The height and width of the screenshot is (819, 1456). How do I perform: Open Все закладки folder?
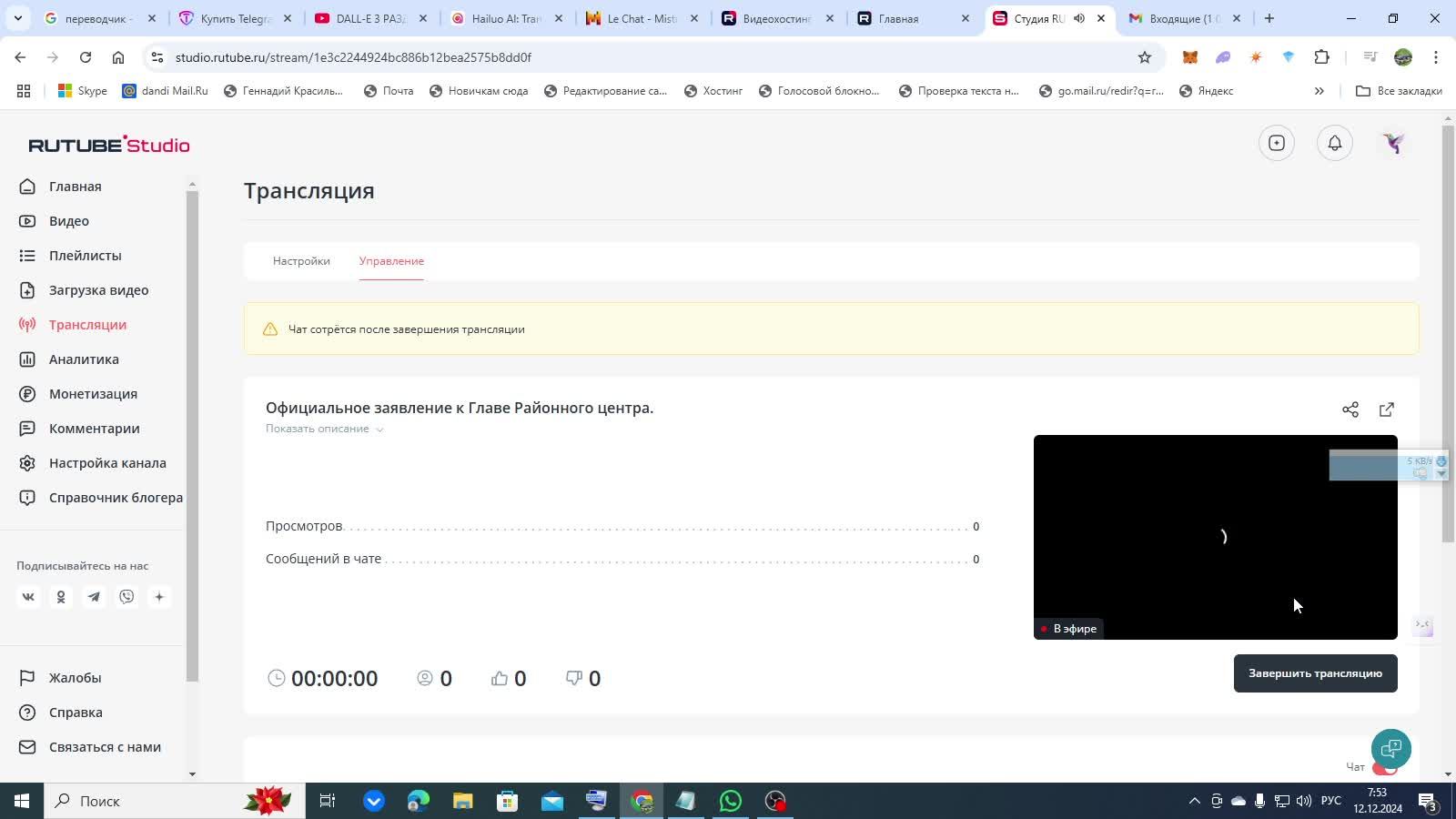pyautogui.click(x=1399, y=91)
